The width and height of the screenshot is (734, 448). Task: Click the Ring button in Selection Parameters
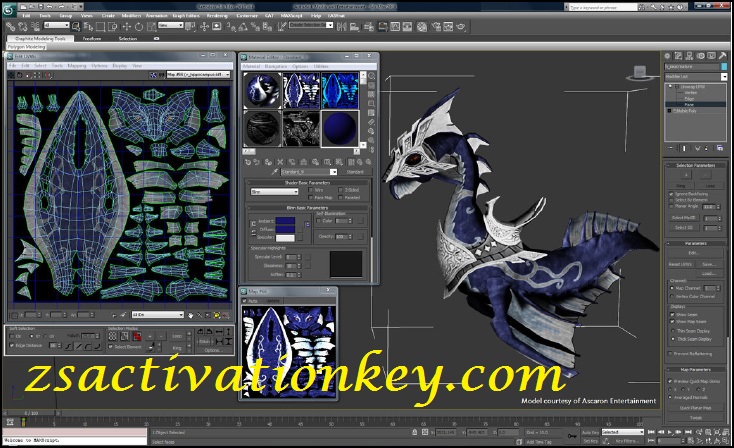coord(680,186)
